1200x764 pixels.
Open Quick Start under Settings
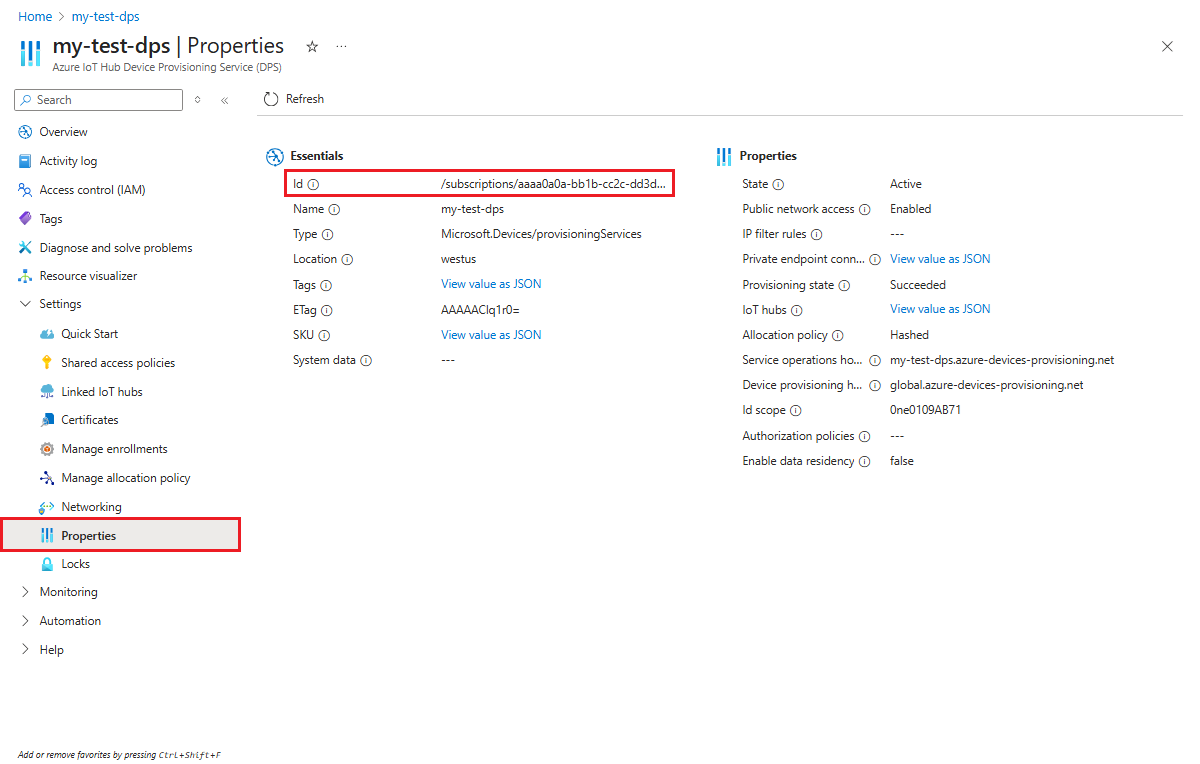90,333
